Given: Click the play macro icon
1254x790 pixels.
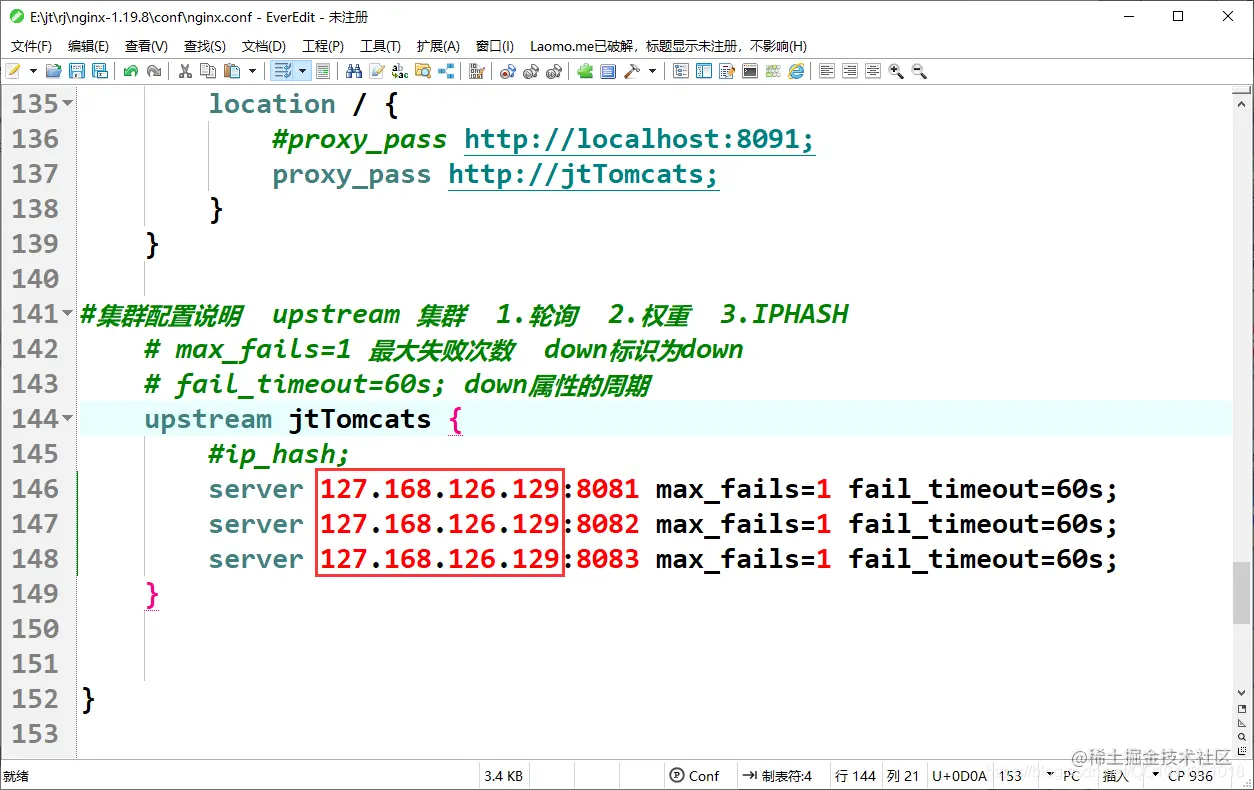Looking at the screenshot, I should pos(531,71).
